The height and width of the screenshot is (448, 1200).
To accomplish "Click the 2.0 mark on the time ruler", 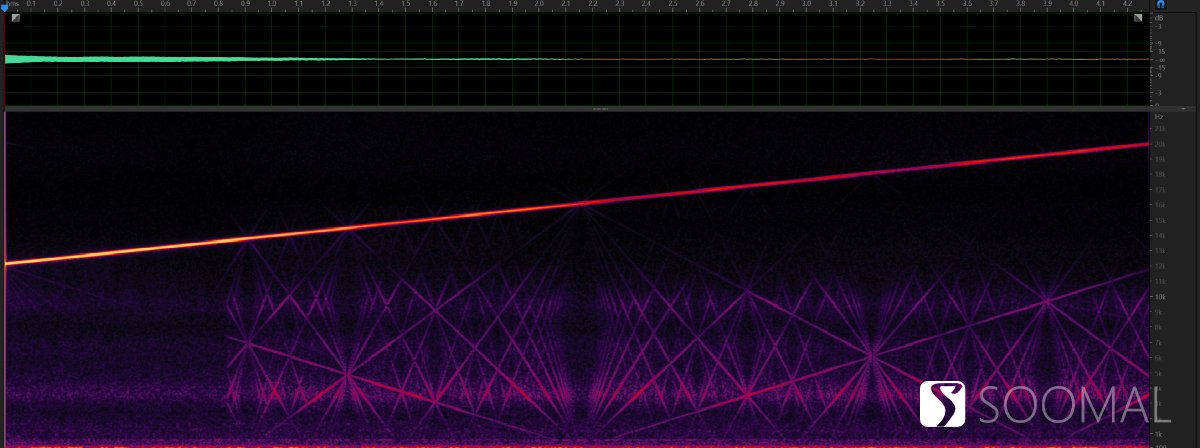I will coord(539,5).
